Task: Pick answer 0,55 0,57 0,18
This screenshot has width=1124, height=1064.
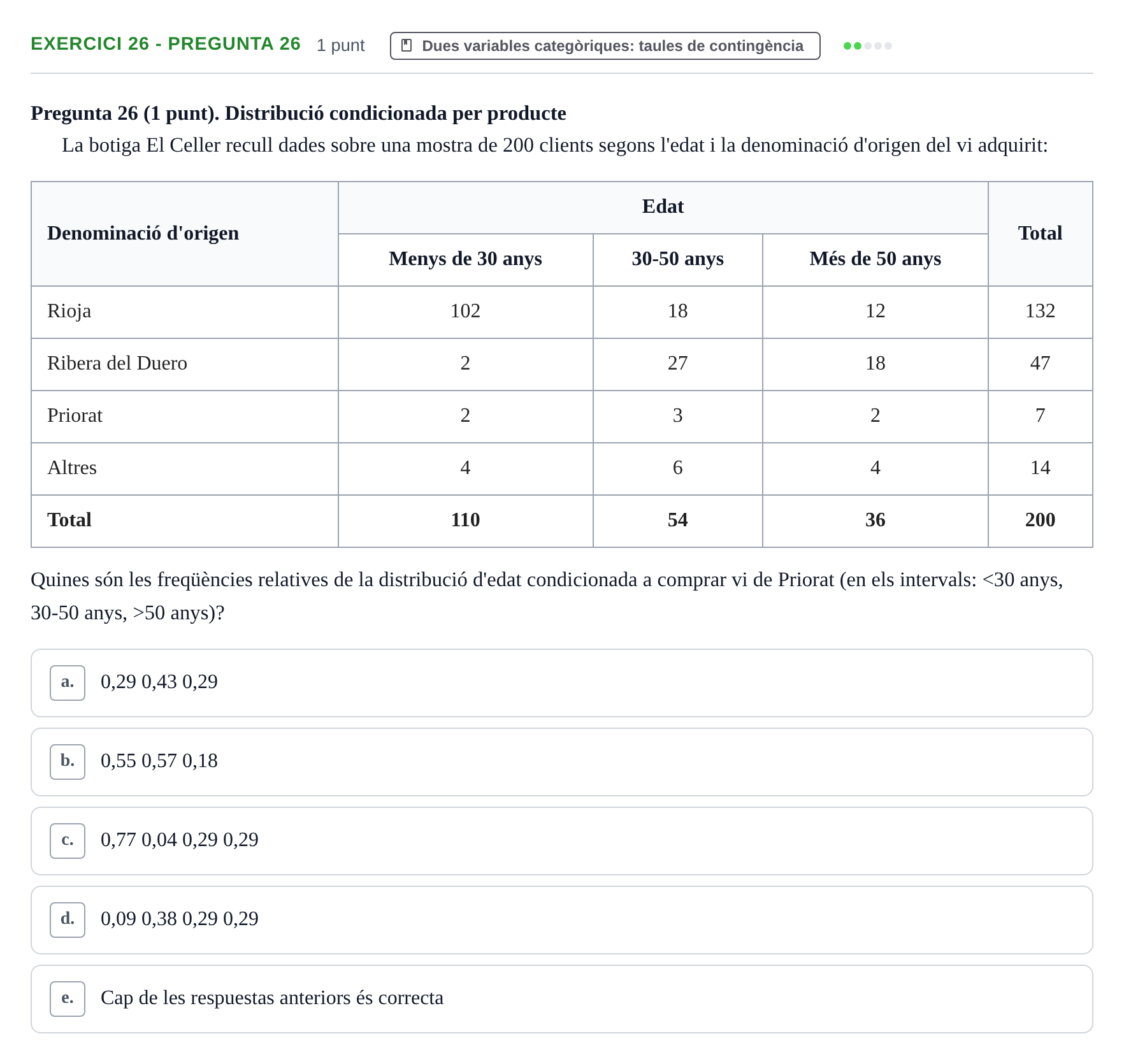Action: click(562, 762)
